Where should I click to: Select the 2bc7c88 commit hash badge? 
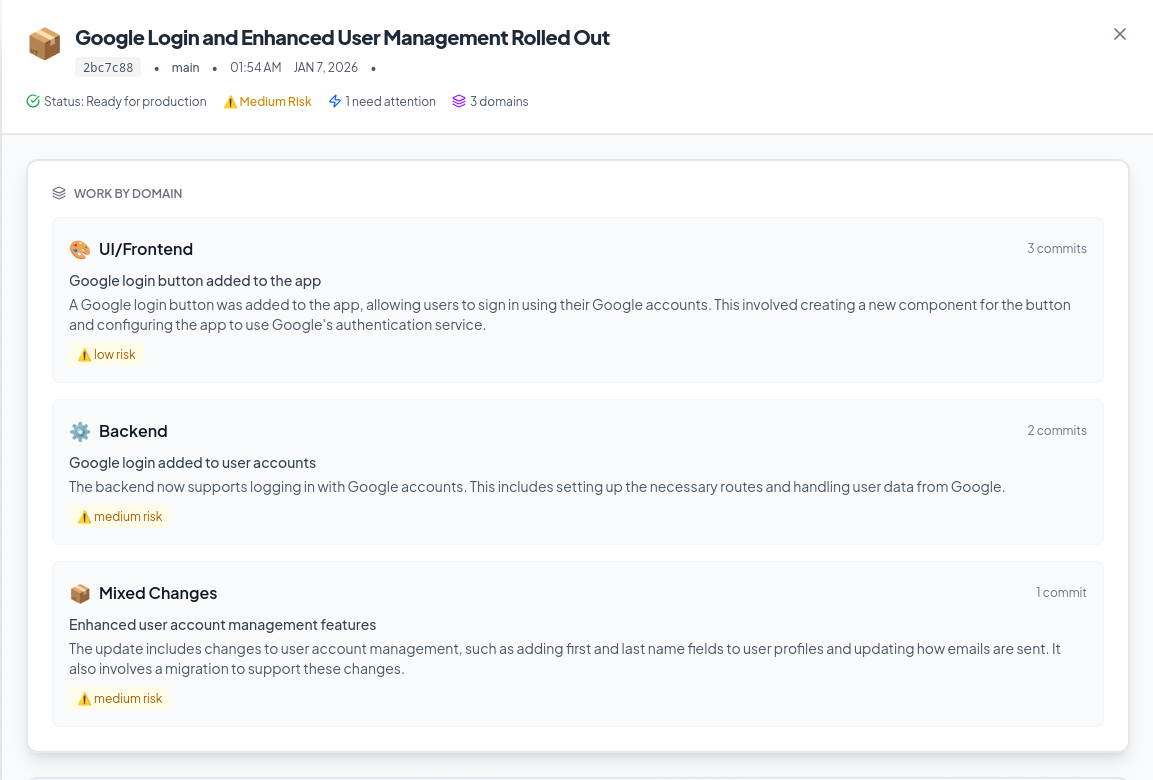click(108, 68)
